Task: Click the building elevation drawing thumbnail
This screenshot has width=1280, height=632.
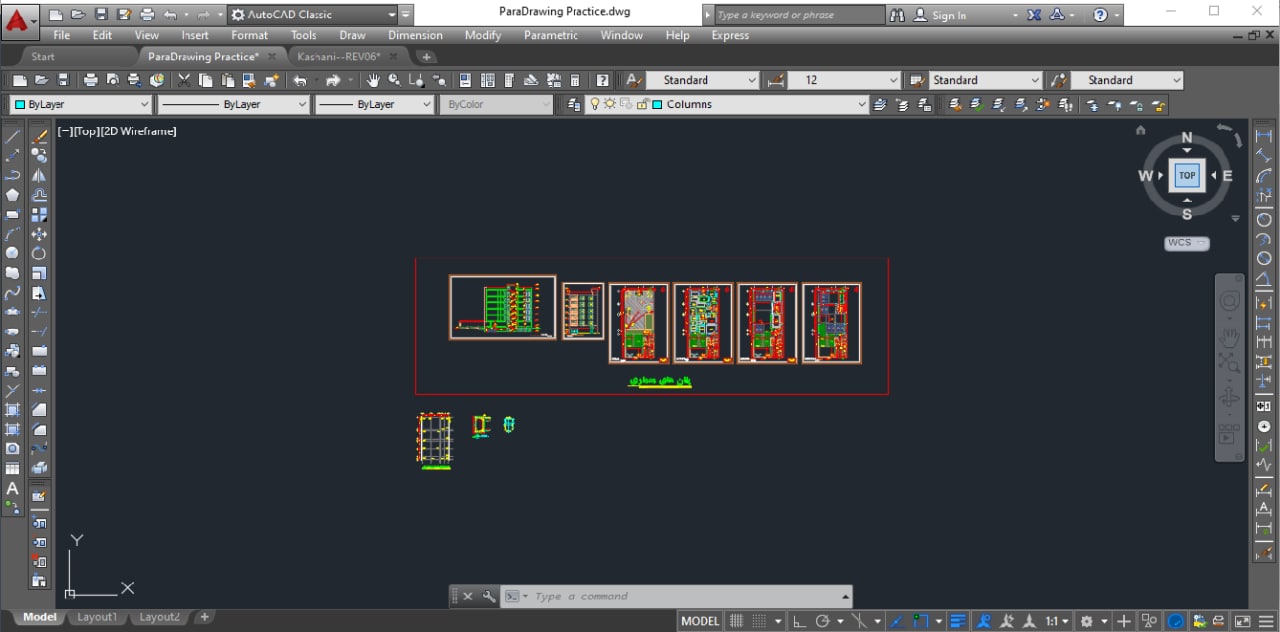Action: coord(503,307)
